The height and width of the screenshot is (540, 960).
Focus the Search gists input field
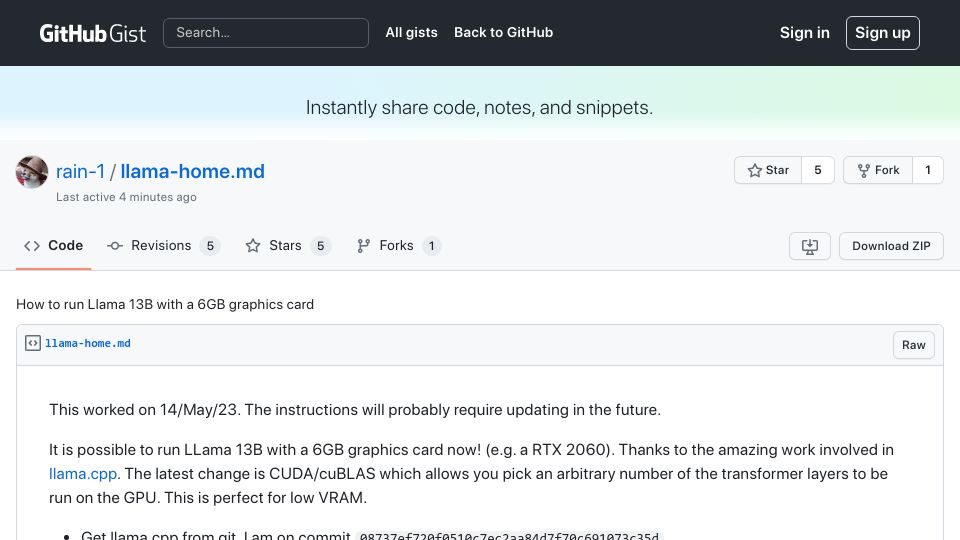pos(266,33)
